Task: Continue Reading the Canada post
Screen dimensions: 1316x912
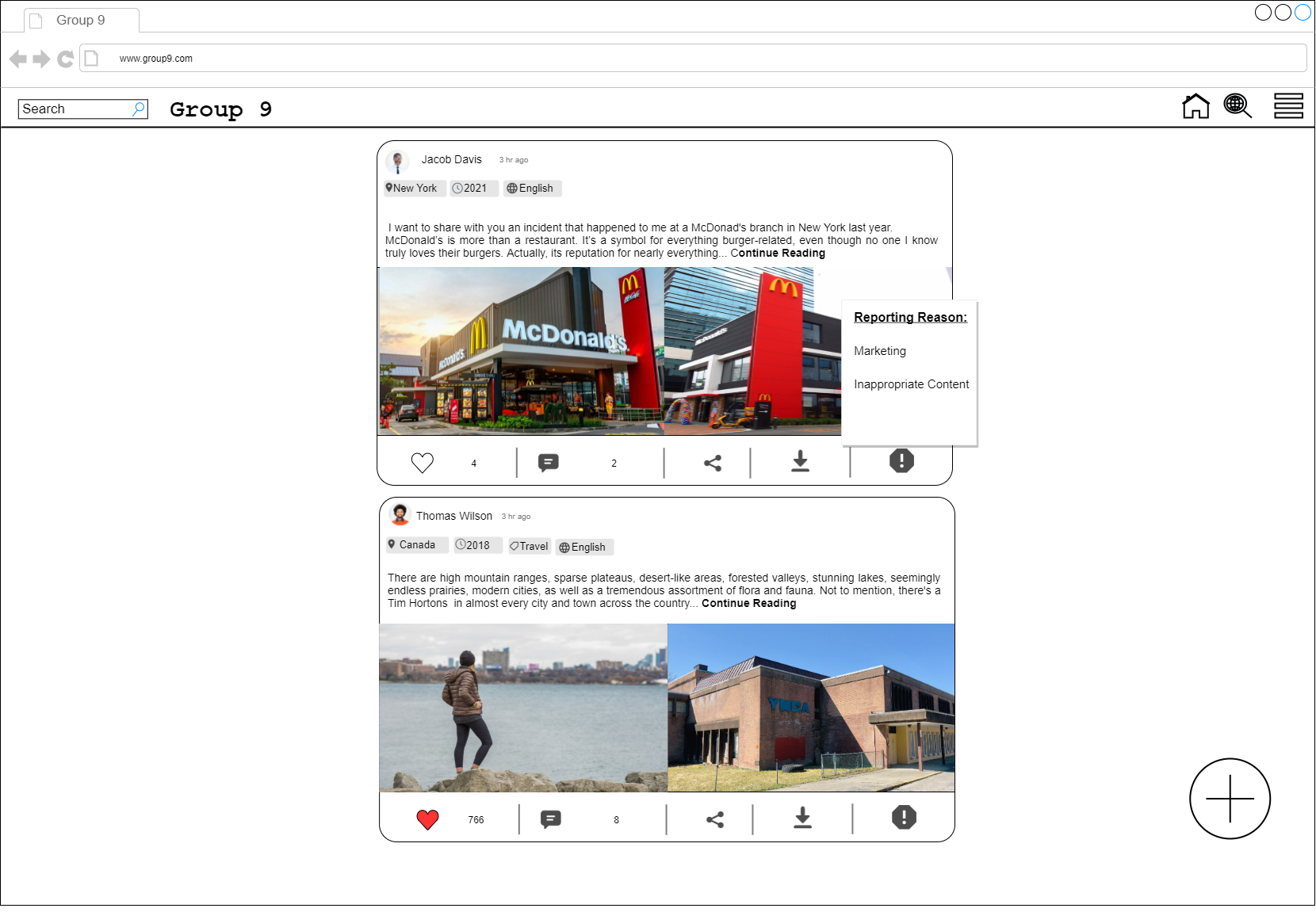Action: tap(749, 603)
